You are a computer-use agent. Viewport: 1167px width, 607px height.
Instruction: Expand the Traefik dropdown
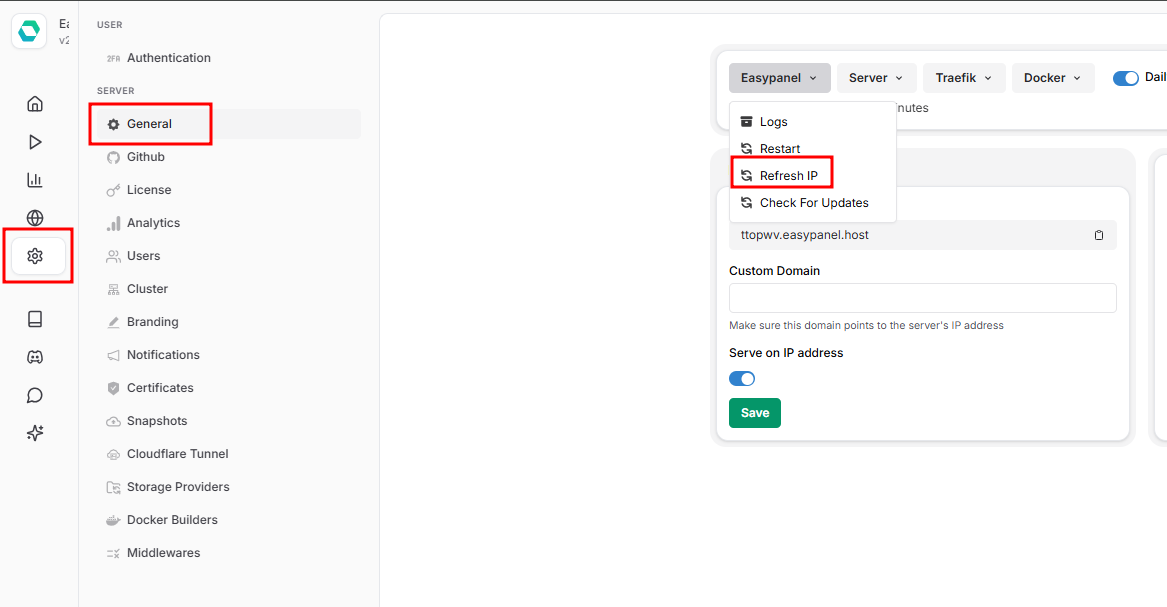964,77
